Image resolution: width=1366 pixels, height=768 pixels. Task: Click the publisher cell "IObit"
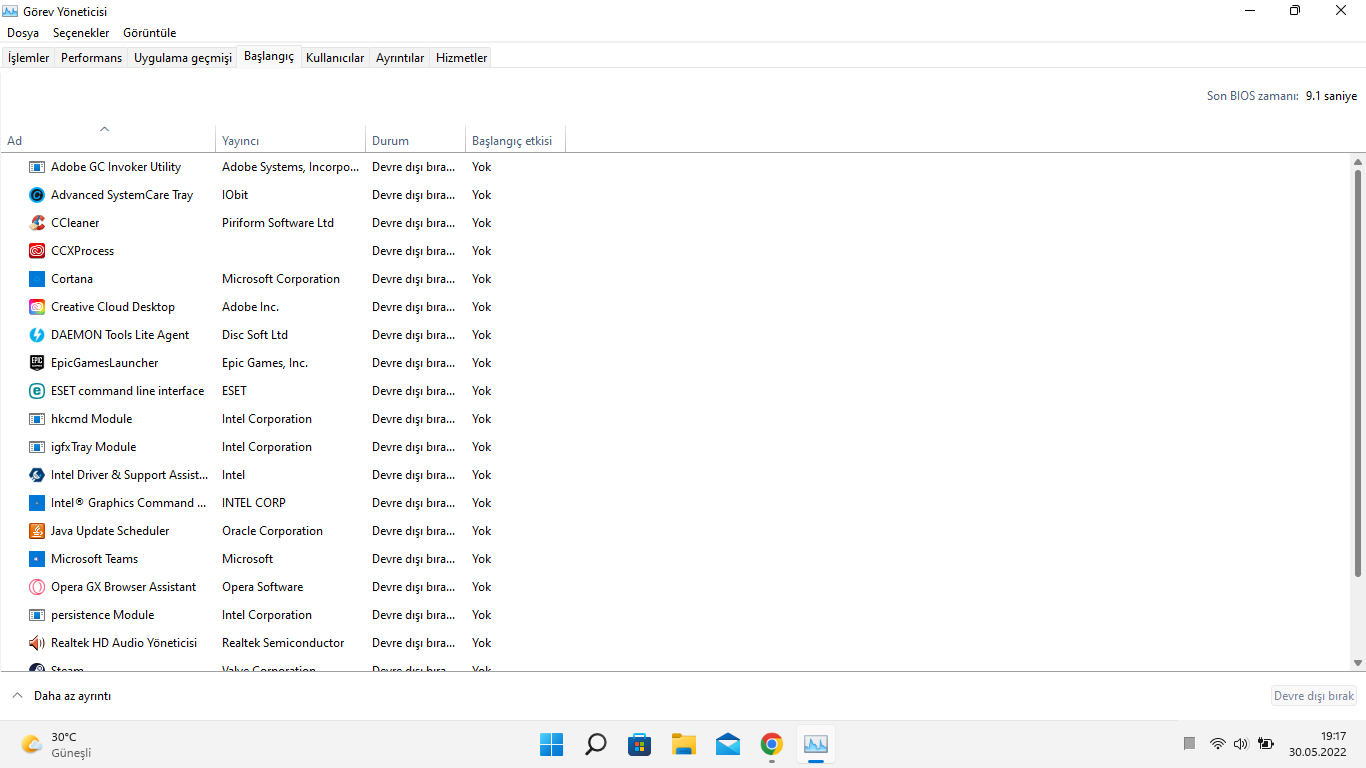click(235, 195)
